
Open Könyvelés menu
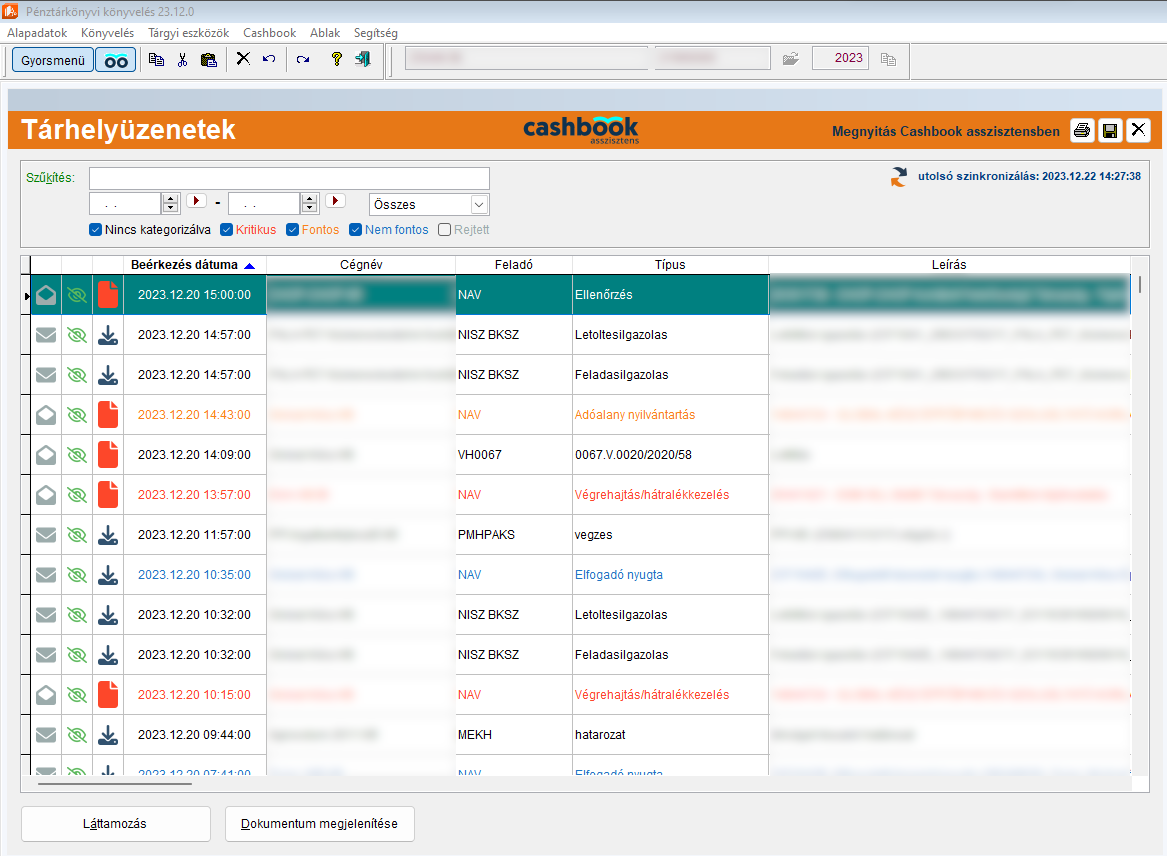107,33
